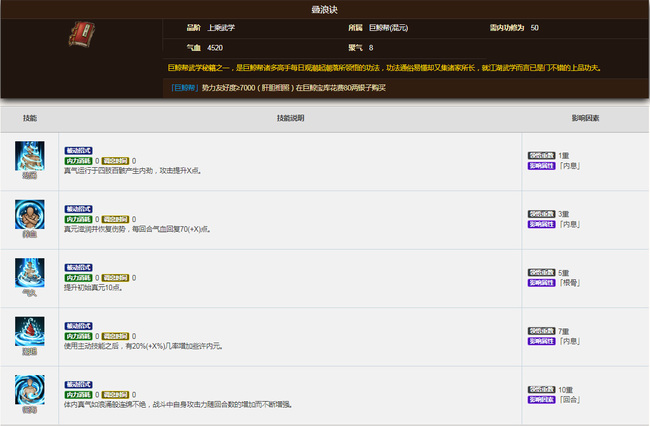Click 被动招式 tag on the 攻击提升 skill
The width and height of the screenshot is (650, 426).
[x=78, y=151]
